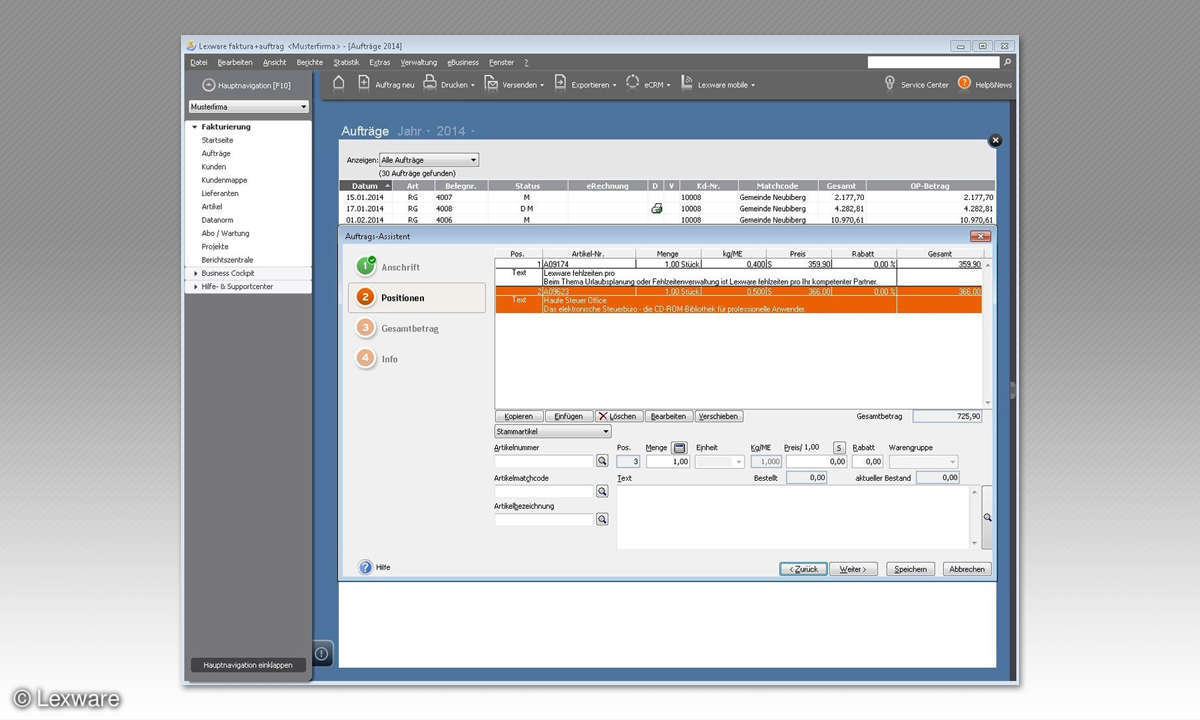
Task: Click the S button next to Preis
Action: point(839,448)
